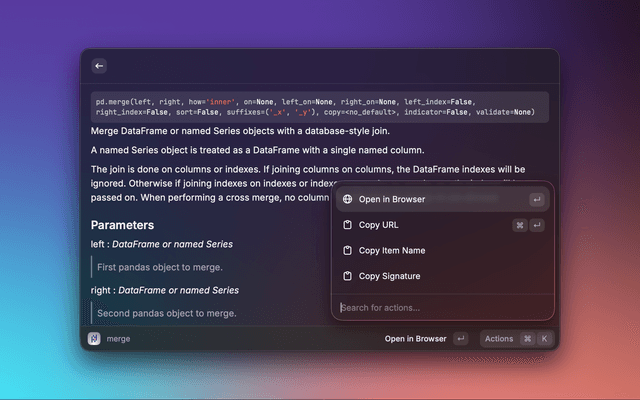Click the Command key badge on Copy URL row

pos(520,225)
